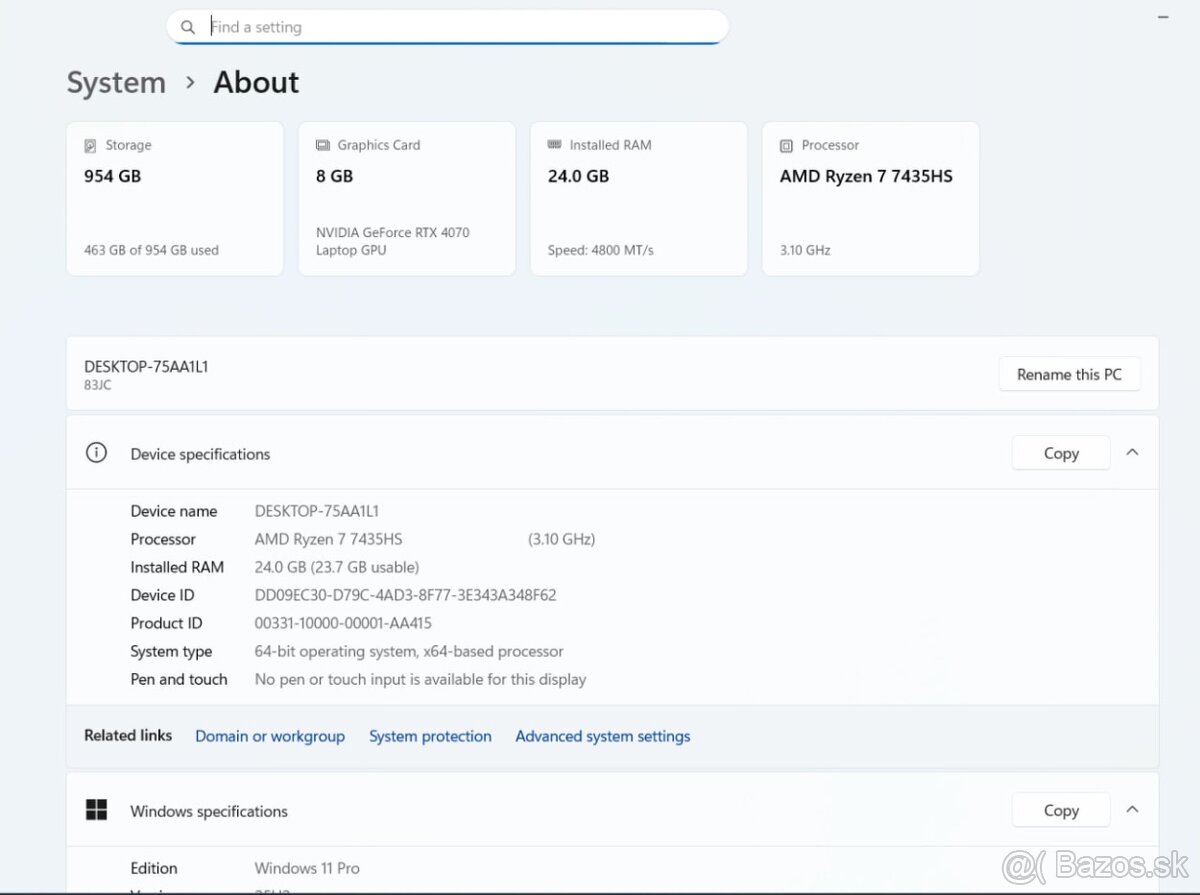Click the search magnifier icon
Screen dimensions: 1200x895
[x=188, y=27]
